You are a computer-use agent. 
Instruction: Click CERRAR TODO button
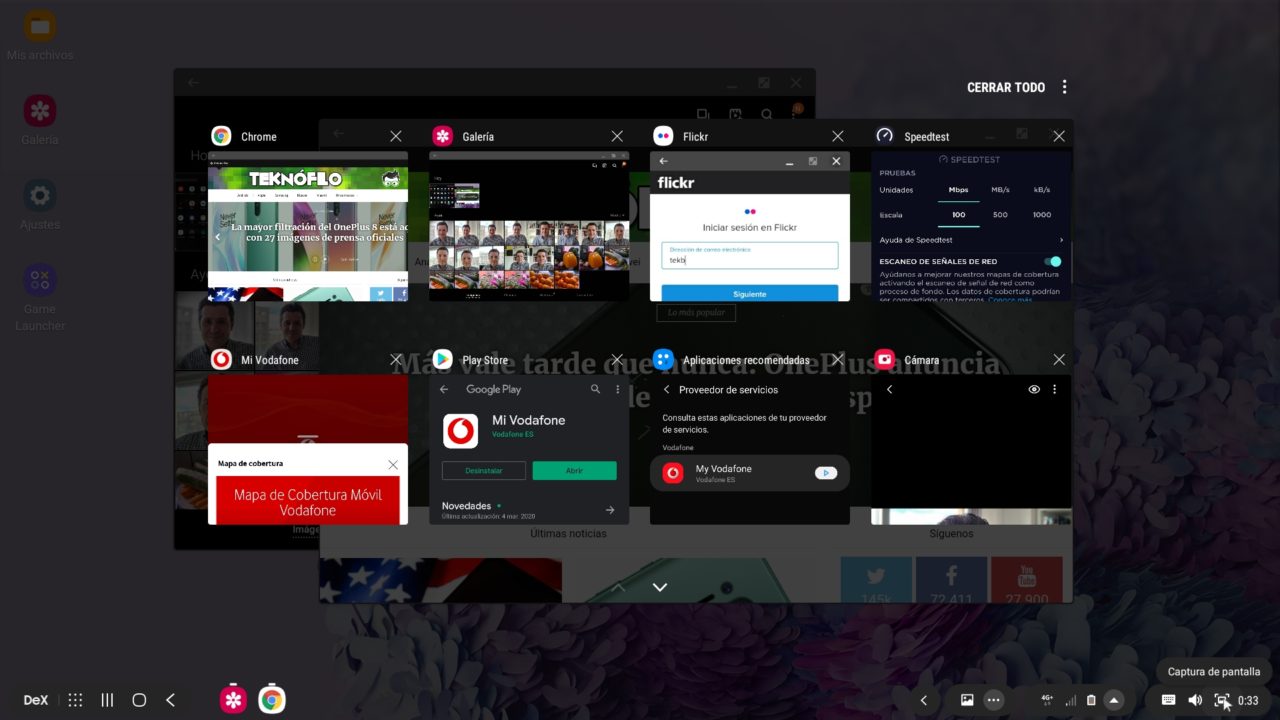pos(1006,87)
